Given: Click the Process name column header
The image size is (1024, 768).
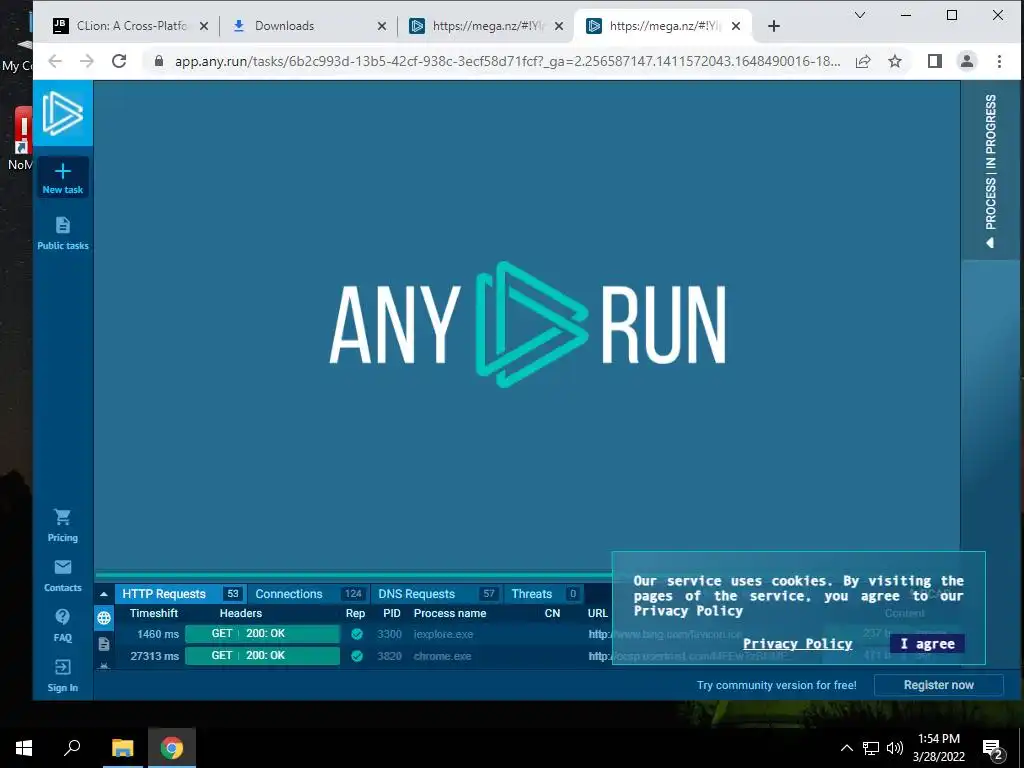Looking at the screenshot, I should pyautogui.click(x=450, y=613).
